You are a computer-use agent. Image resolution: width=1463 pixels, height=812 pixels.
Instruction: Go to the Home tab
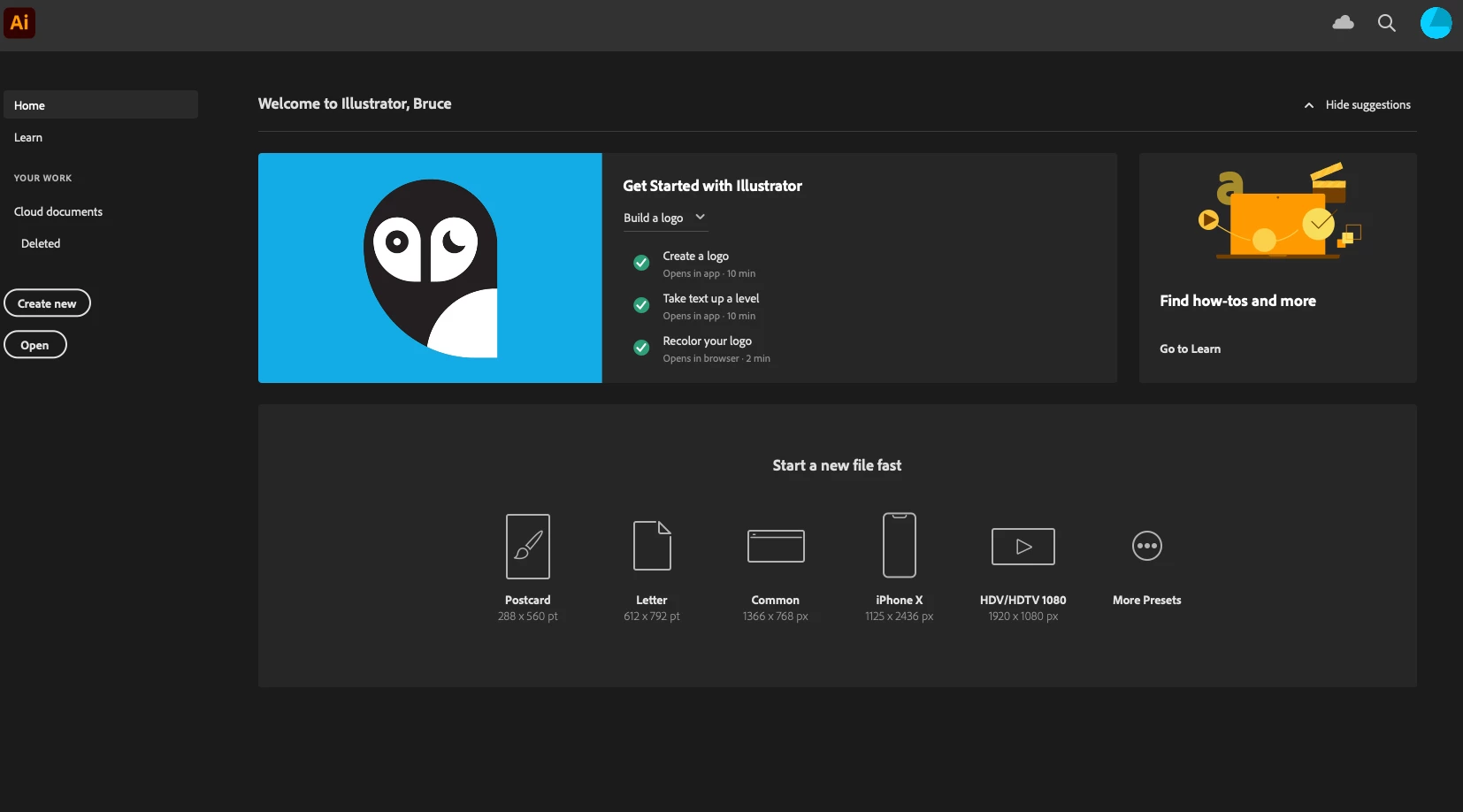click(101, 104)
